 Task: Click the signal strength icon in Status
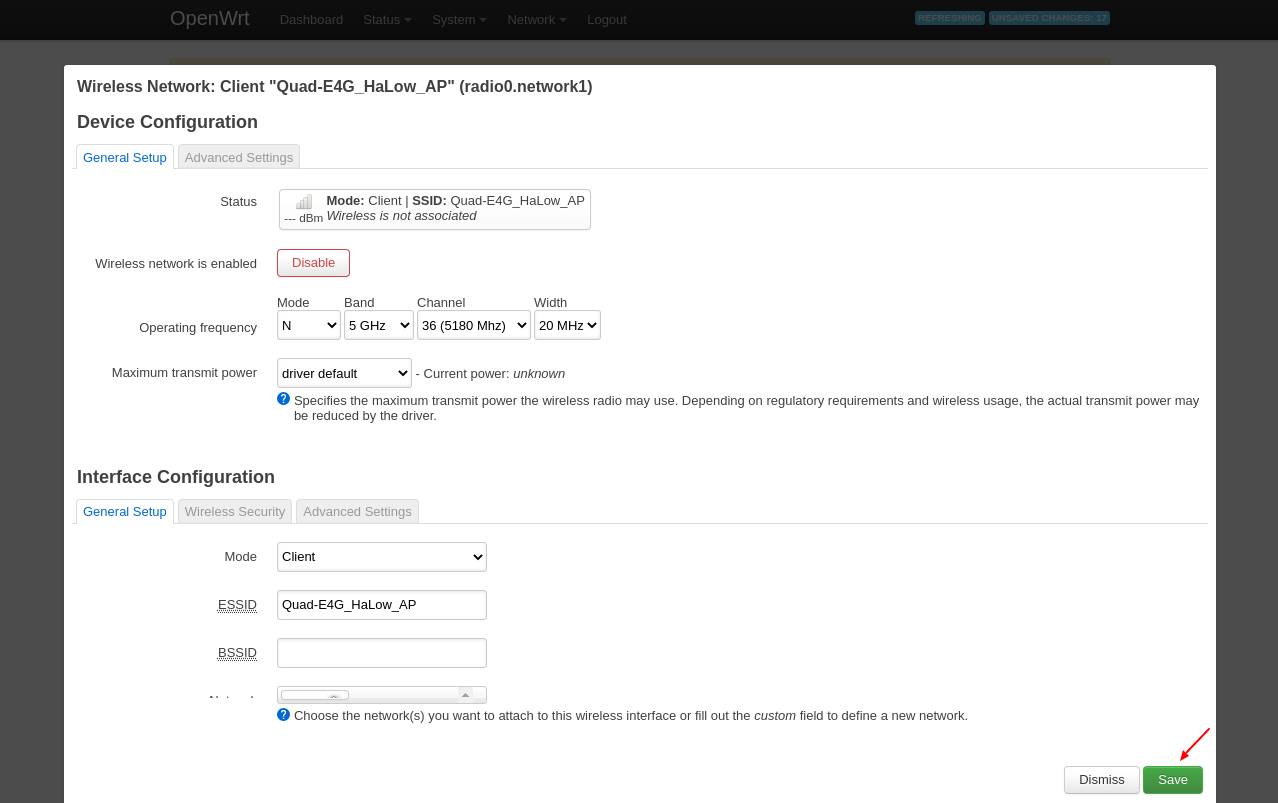click(304, 202)
